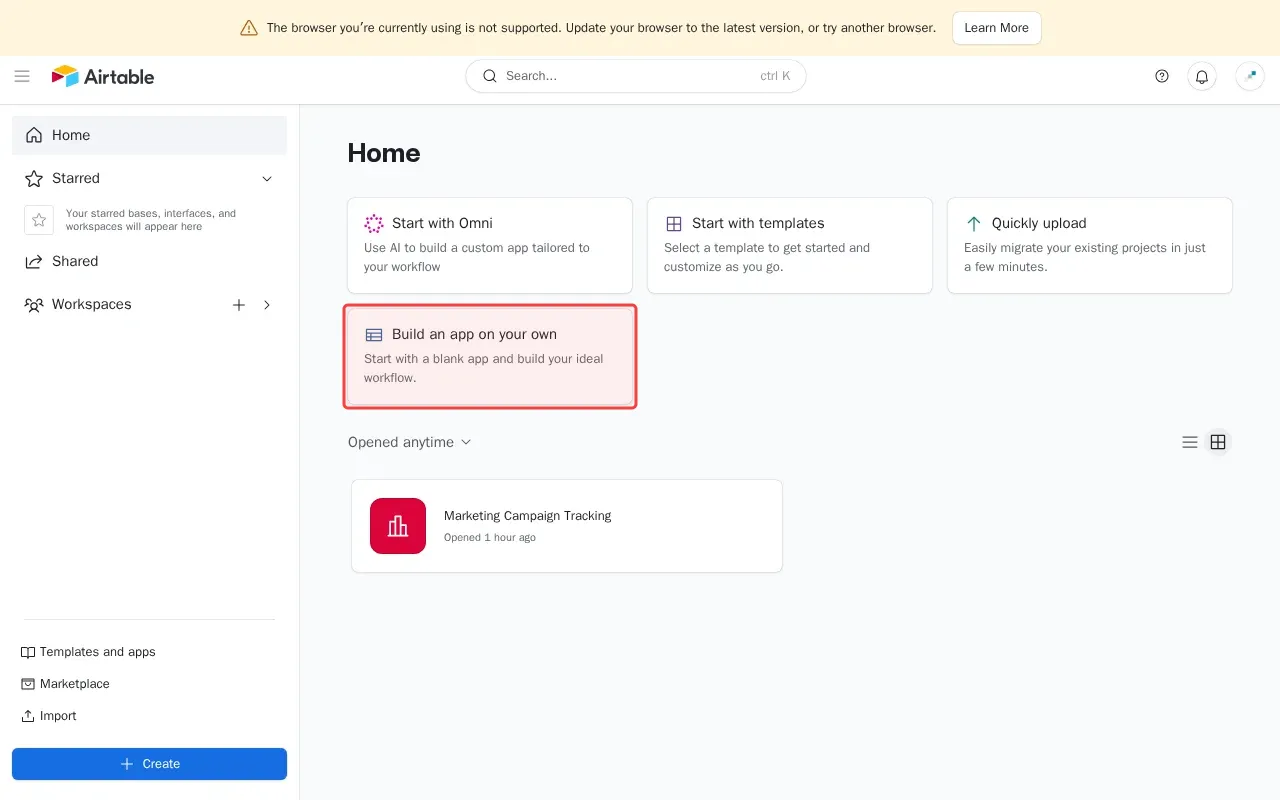Image resolution: width=1280 pixels, height=800 pixels.
Task: Select Shared in the sidebar
Action: (x=75, y=261)
